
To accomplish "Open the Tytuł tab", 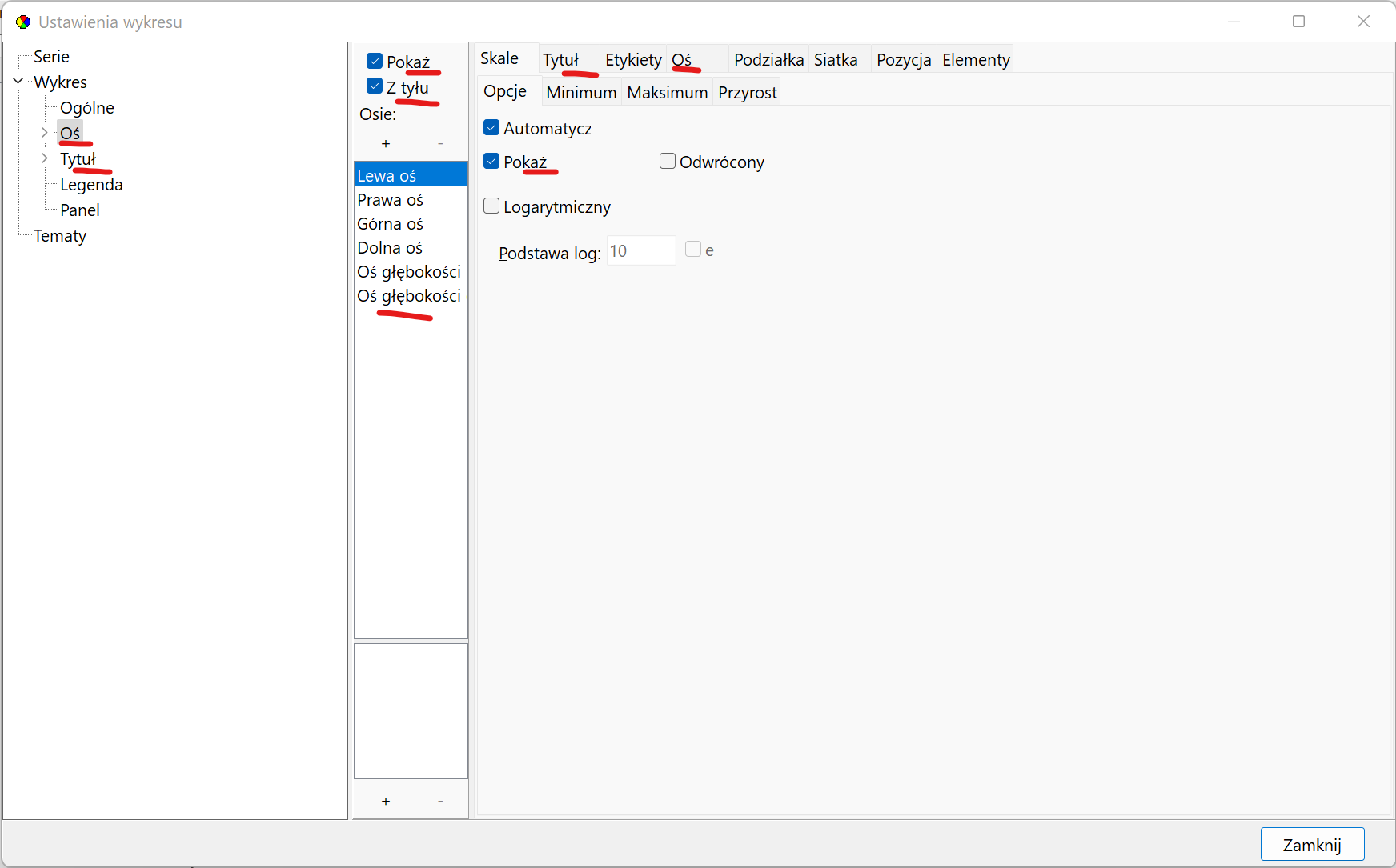I will tap(569, 59).
